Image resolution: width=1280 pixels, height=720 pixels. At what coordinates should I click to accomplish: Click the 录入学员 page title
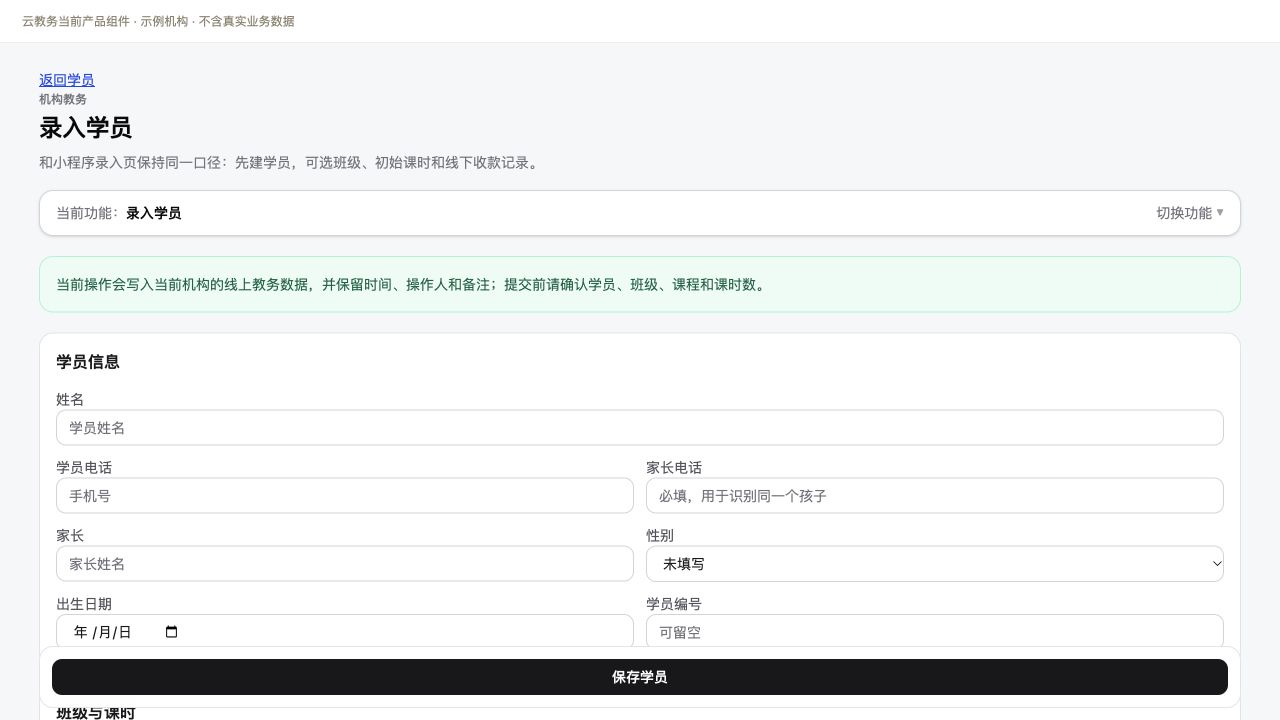click(85, 128)
